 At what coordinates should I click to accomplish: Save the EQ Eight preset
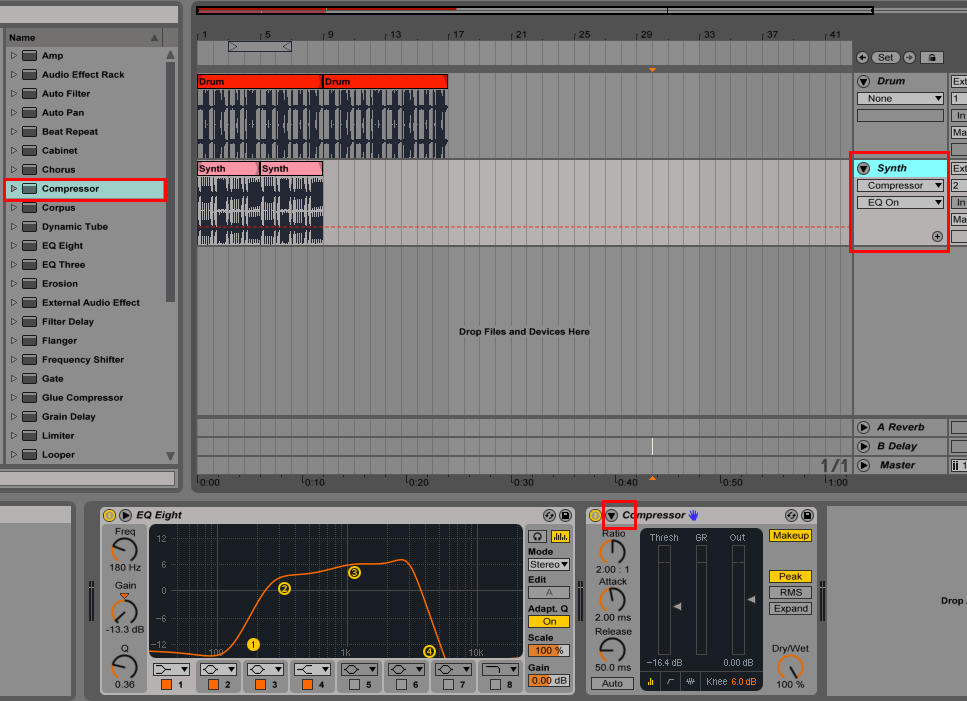(565, 515)
